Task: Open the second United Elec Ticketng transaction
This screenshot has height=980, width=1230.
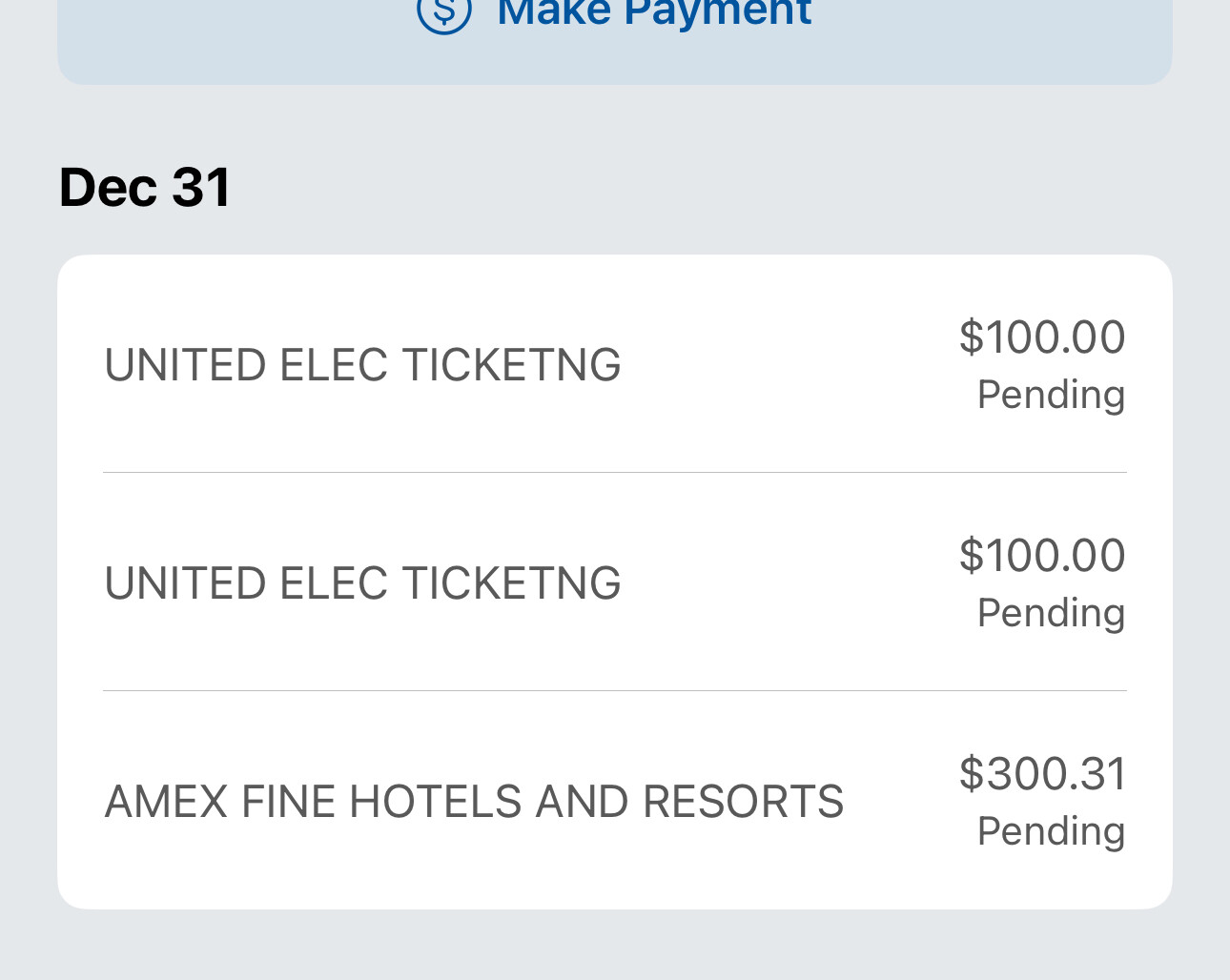Action: [x=614, y=582]
